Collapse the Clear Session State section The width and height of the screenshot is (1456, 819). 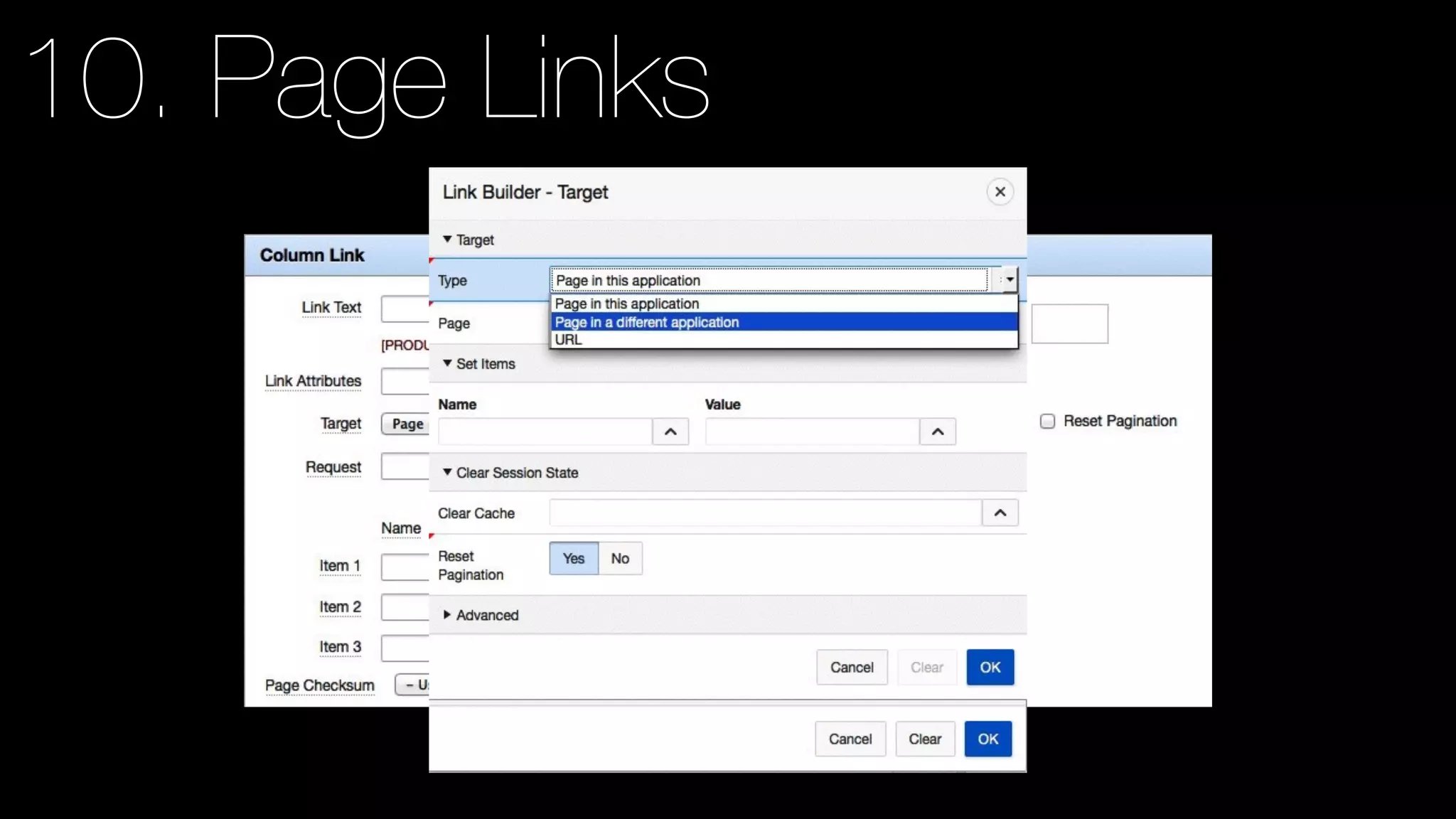pyautogui.click(x=447, y=472)
